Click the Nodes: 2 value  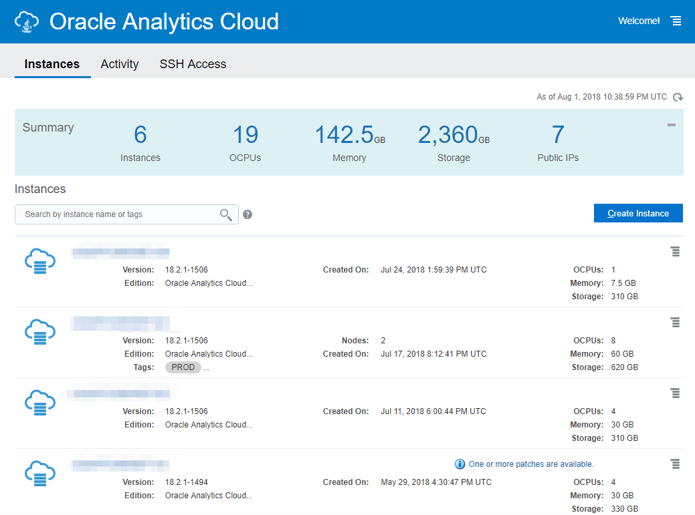tap(383, 341)
